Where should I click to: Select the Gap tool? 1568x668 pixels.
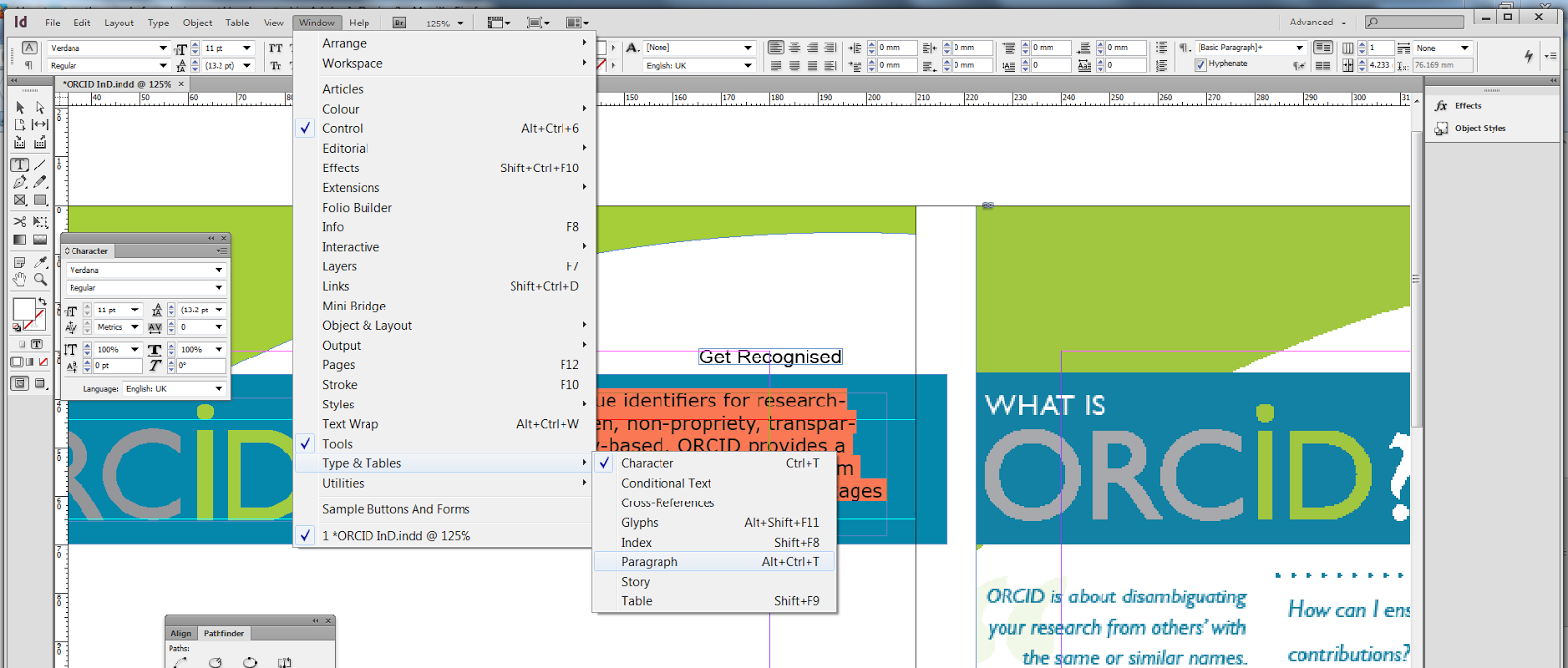coord(40,124)
